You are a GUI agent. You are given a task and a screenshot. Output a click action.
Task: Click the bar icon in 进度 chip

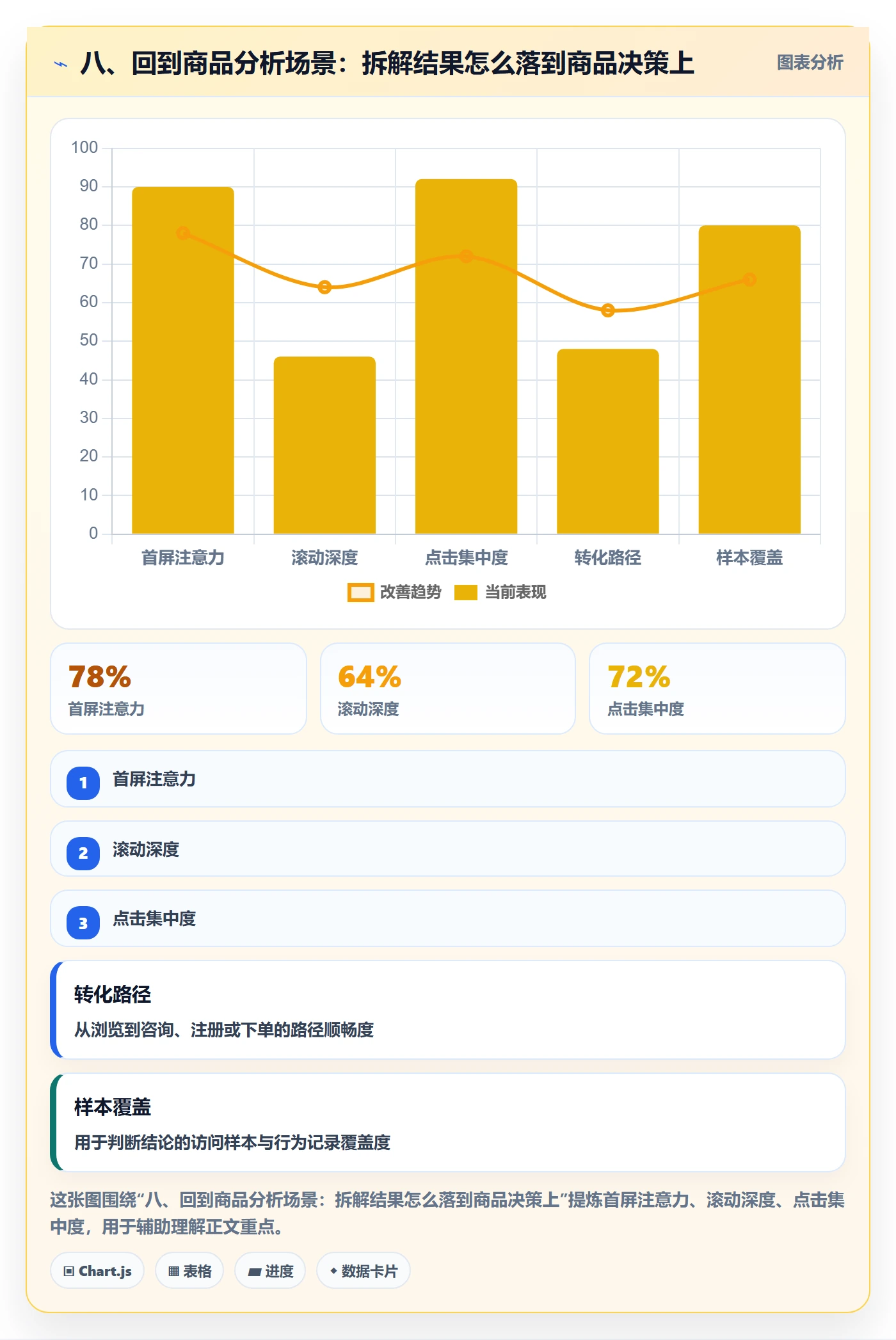[x=255, y=1272]
